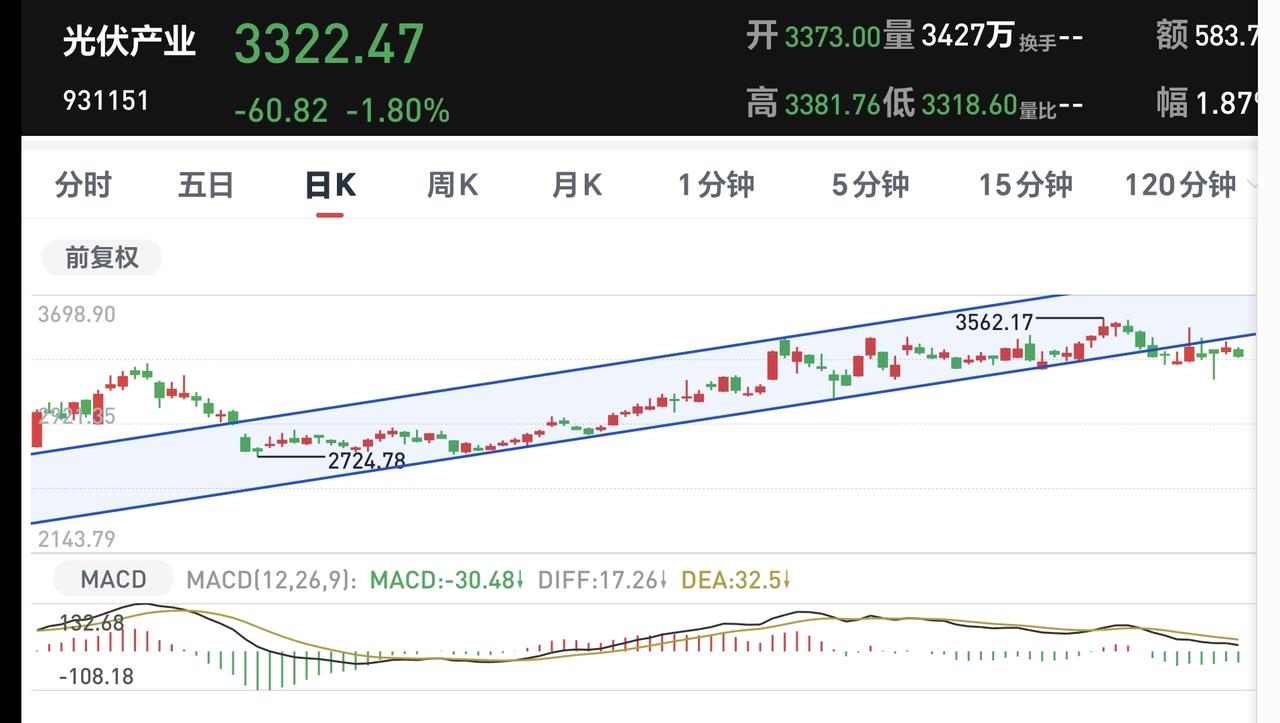The width and height of the screenshot is (1280, 723).
Task: Click the -60.82 change value
Action: 281,110
